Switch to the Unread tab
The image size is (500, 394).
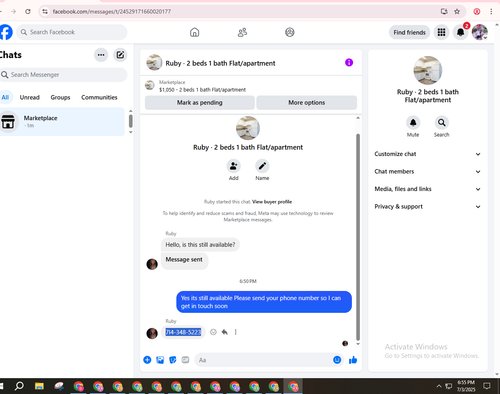coord(29,97)
